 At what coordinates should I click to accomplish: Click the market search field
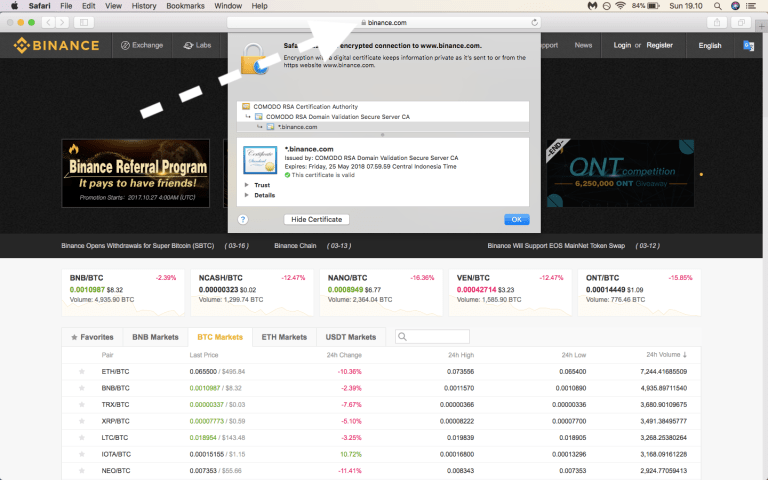coord(432,336)
